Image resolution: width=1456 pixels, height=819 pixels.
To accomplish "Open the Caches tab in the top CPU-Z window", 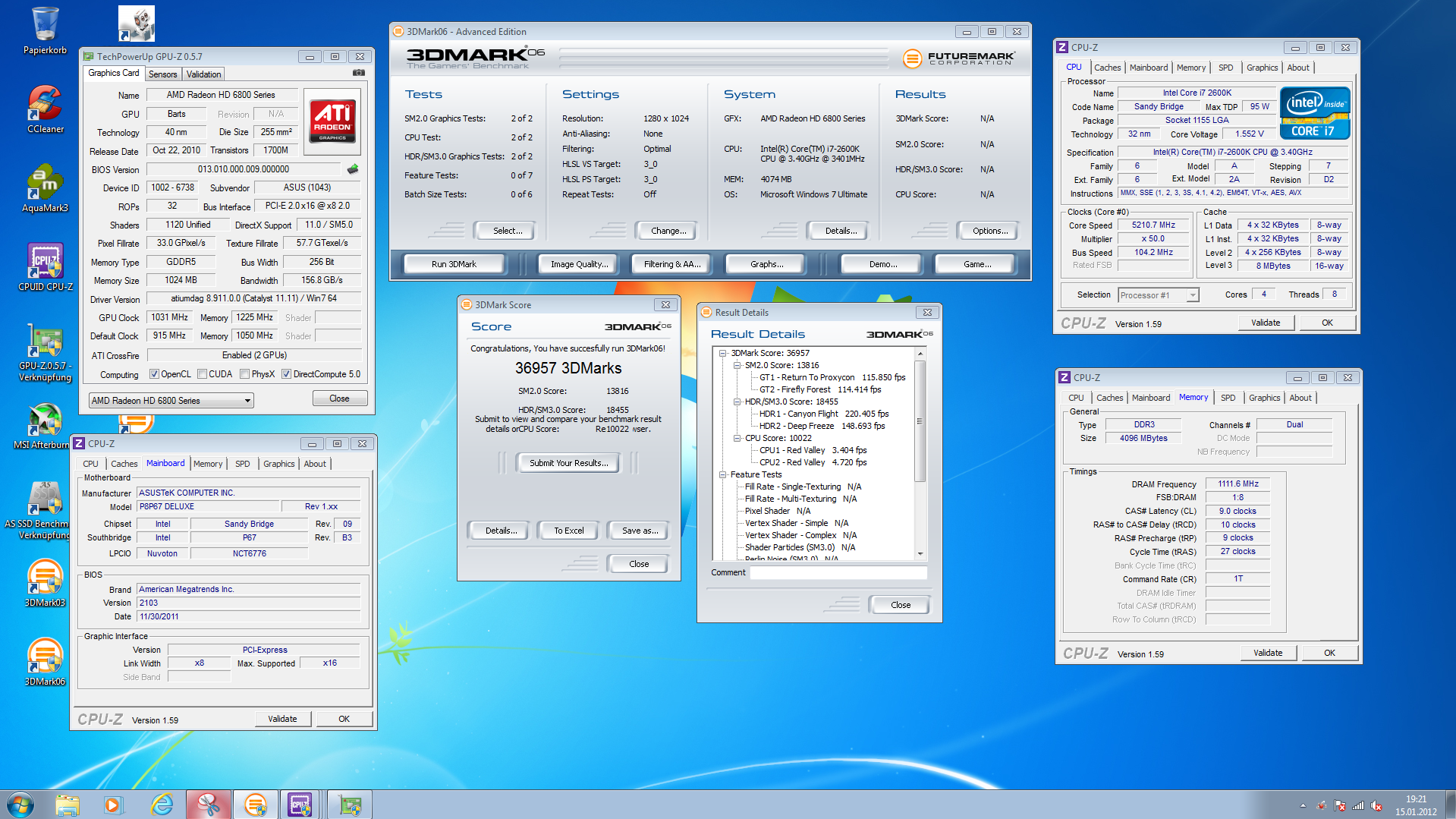I will (1107, 68).
